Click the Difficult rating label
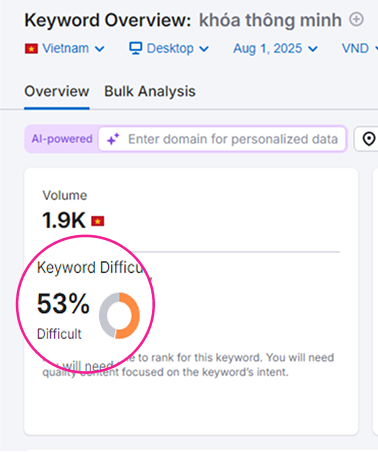Viewport: 378px width, 452px height. pos(59,334)
